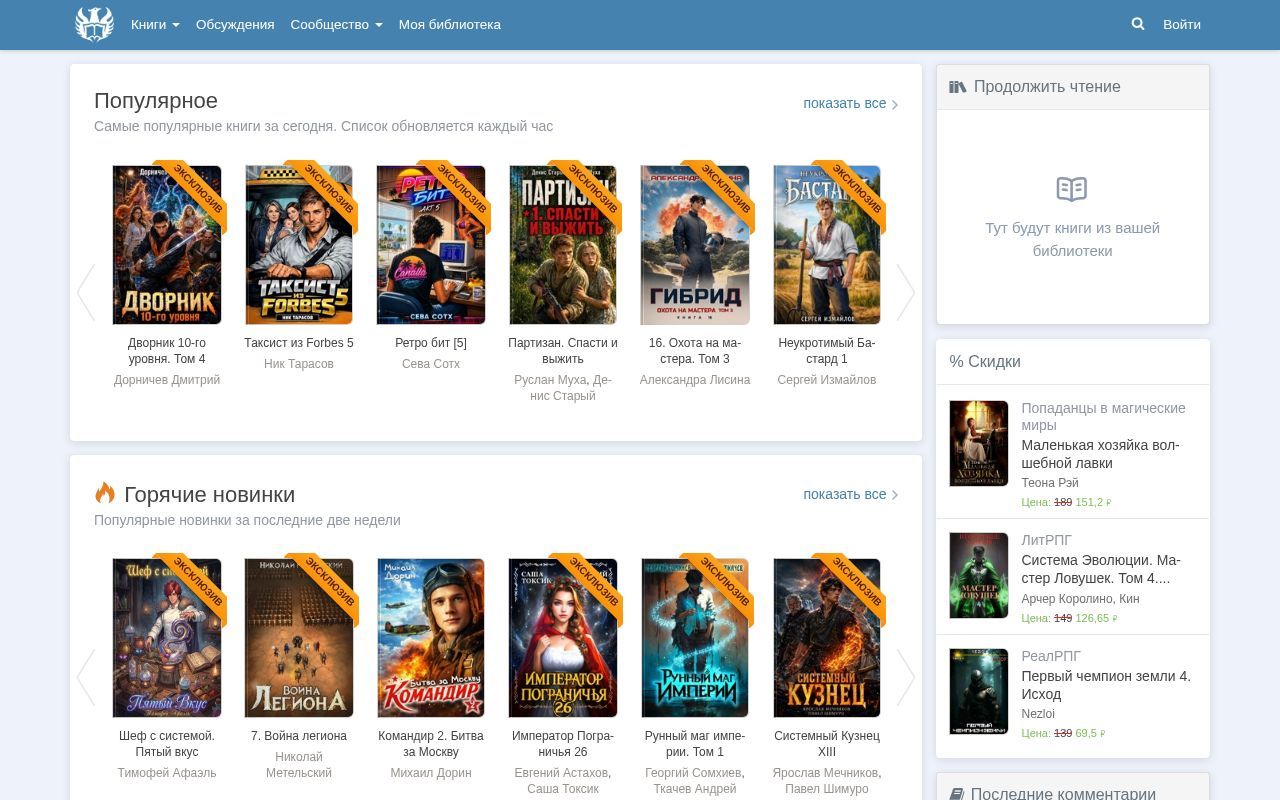Screen dimensions: 1280x800
Task: Click title 7. Война легиона
Action: coord(299,736)
